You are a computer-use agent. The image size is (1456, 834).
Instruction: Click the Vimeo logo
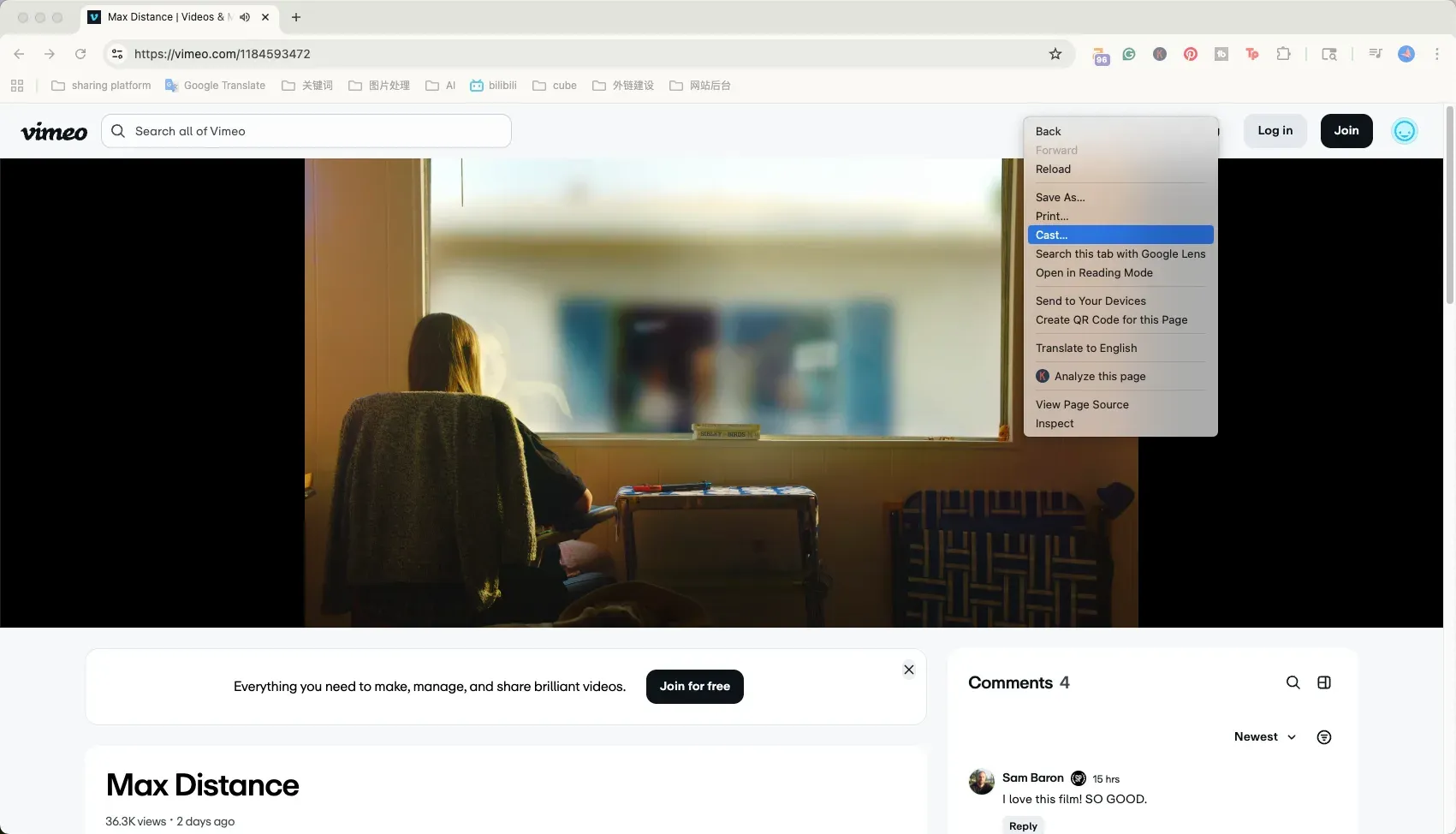tap(54, 132)
